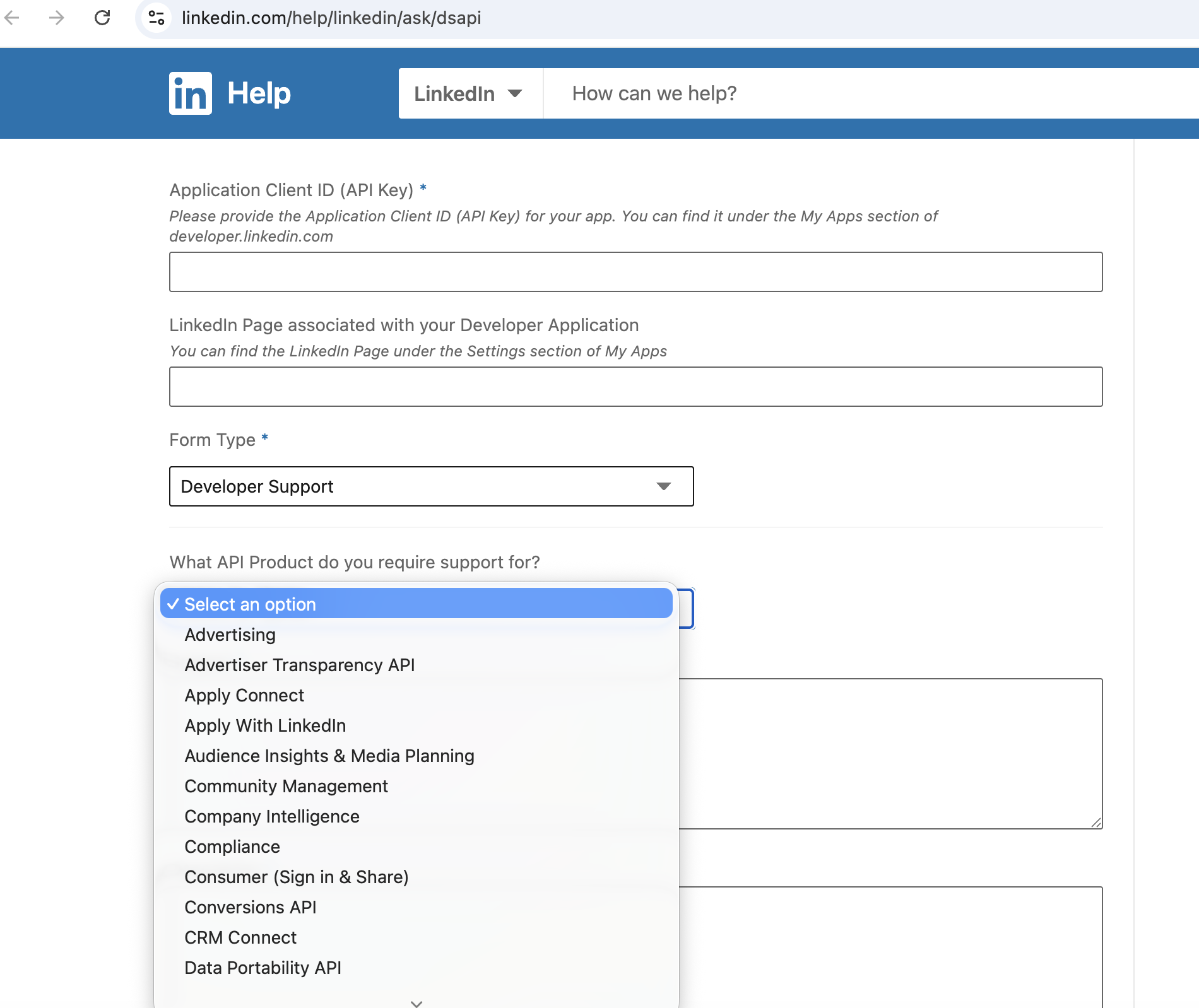Viewport: 1199px width, 1008px height.
Task: Click the scroll-down chevron of option list
Action: 416,1003
